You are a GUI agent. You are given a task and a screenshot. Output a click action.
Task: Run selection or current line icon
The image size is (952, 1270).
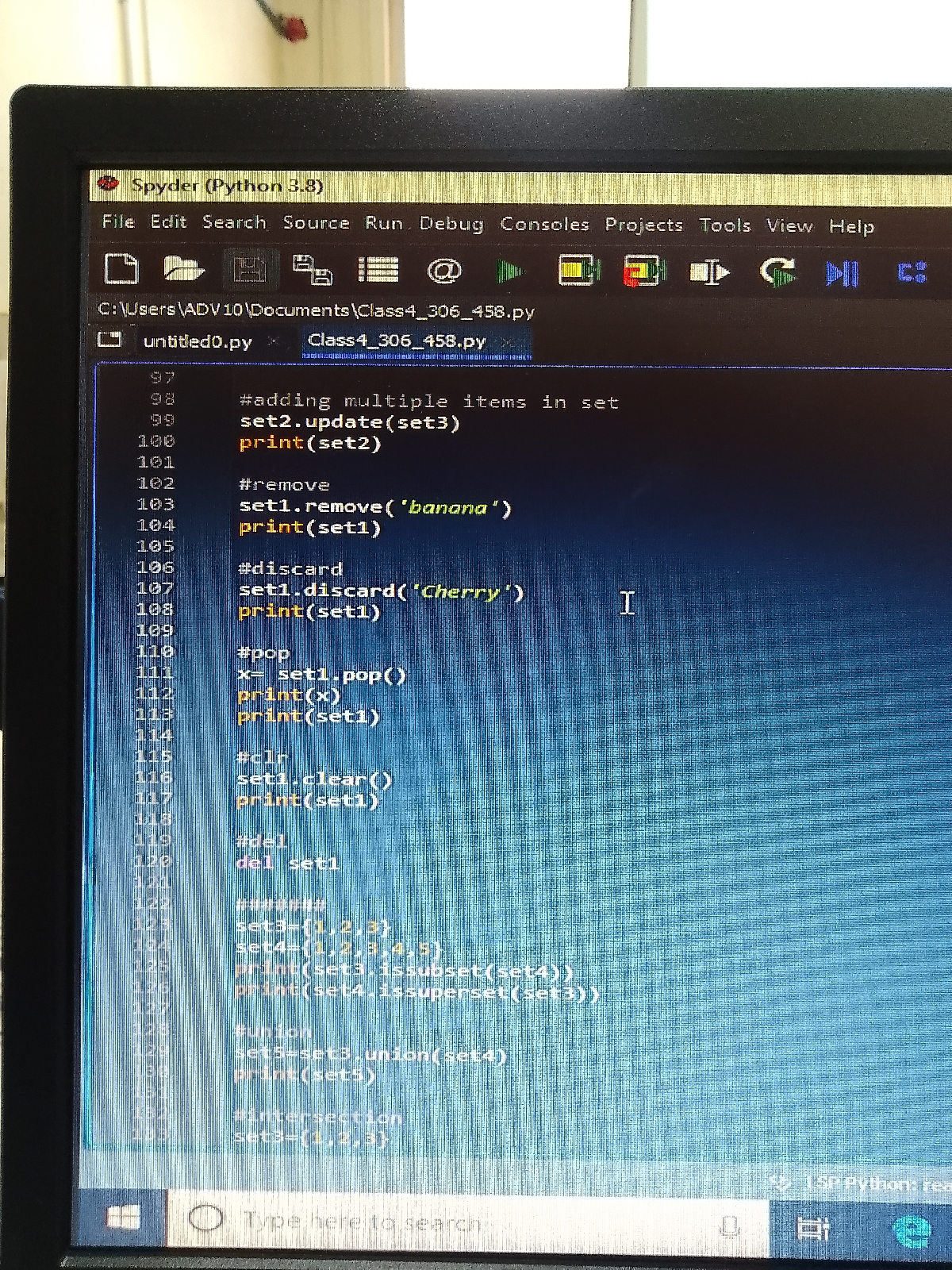pyautogui.click(x=709, y=272)
